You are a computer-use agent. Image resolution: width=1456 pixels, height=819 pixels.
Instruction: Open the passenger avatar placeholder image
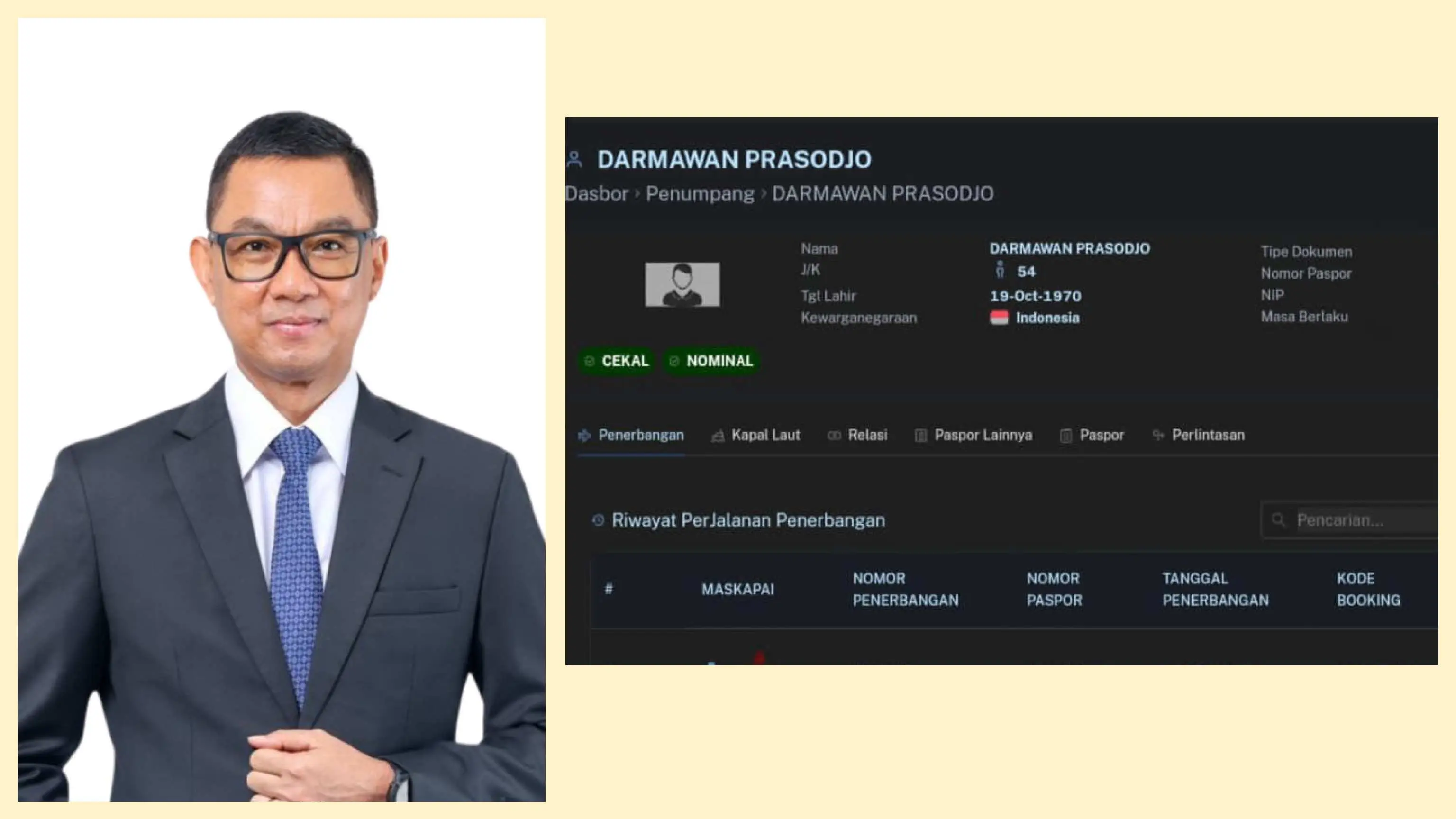pos(682,284)
